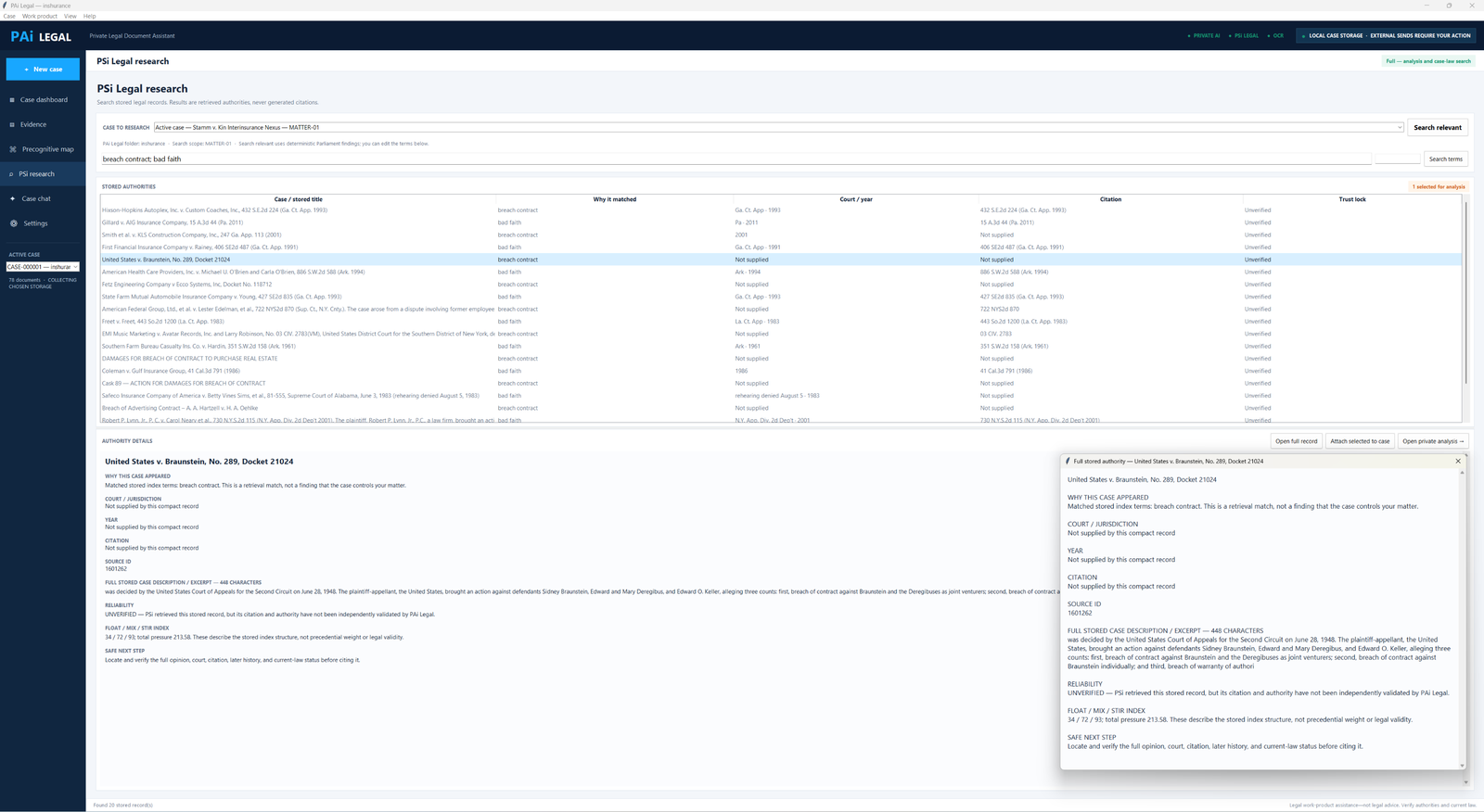Select Freet v. Freet row

[x=781, y=322]
